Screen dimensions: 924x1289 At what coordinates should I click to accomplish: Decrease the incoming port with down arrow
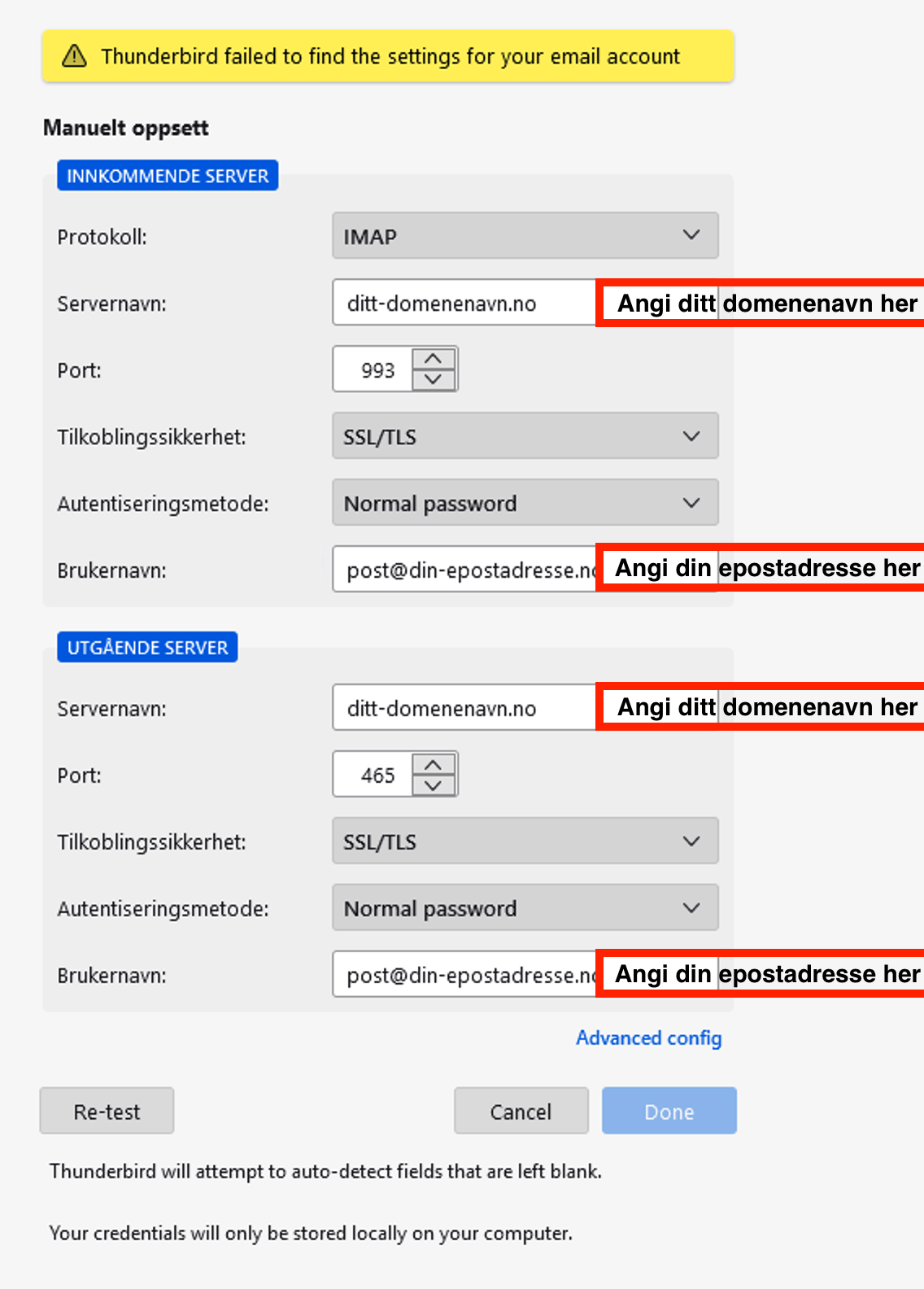point(434,379)
